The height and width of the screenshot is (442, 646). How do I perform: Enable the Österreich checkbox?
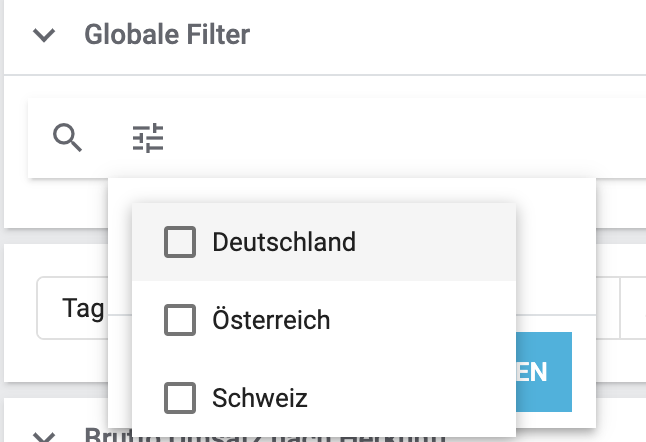click(180, 320)
